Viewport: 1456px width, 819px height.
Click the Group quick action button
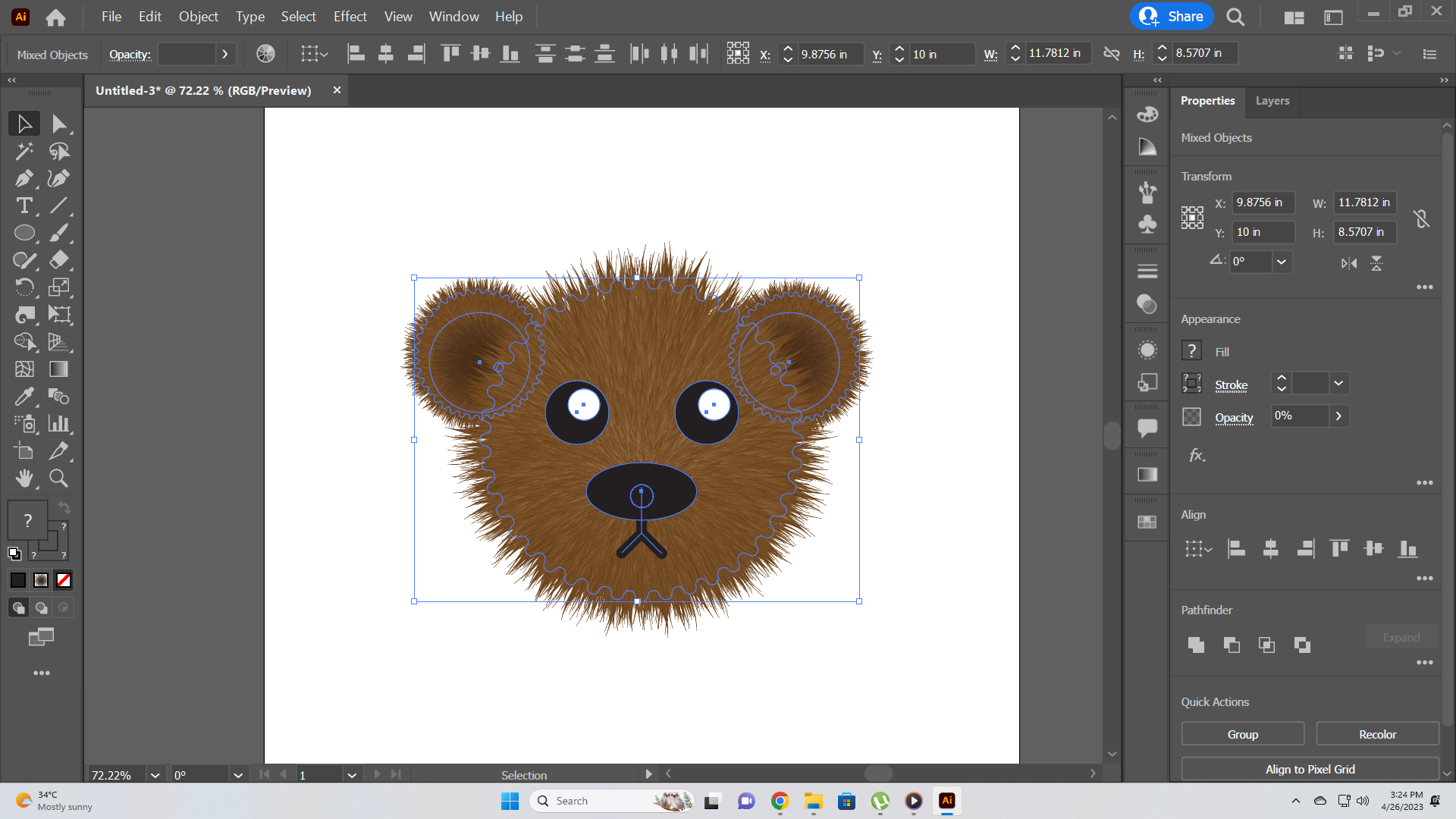[x=1242, y=734]
